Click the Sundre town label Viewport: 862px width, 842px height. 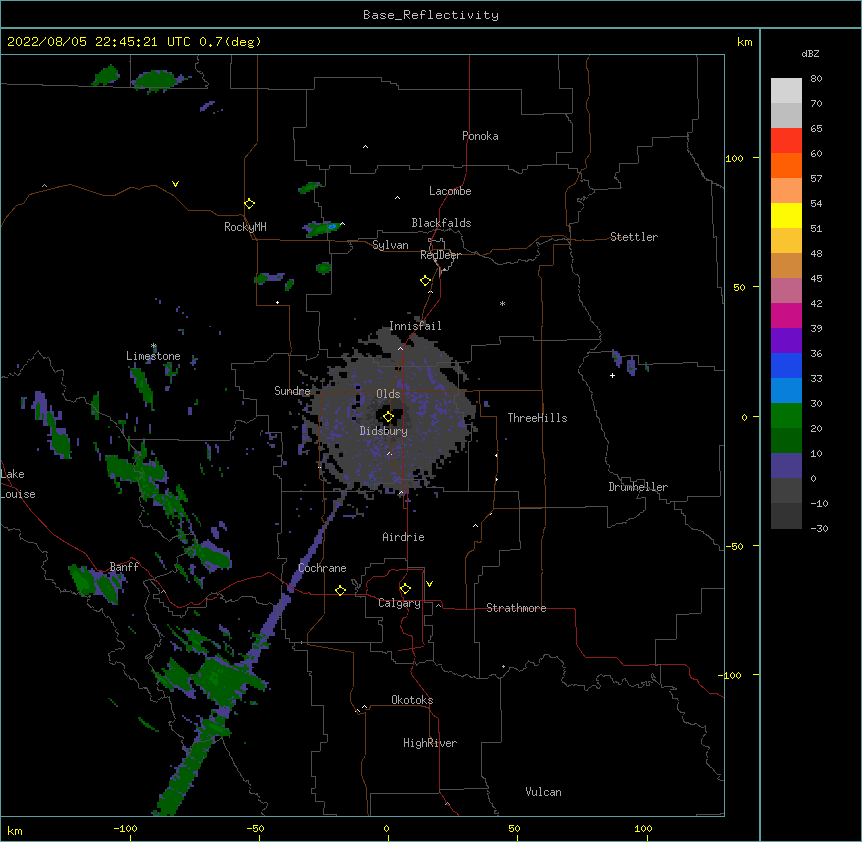pyautogui.click(x=292, y=391)
